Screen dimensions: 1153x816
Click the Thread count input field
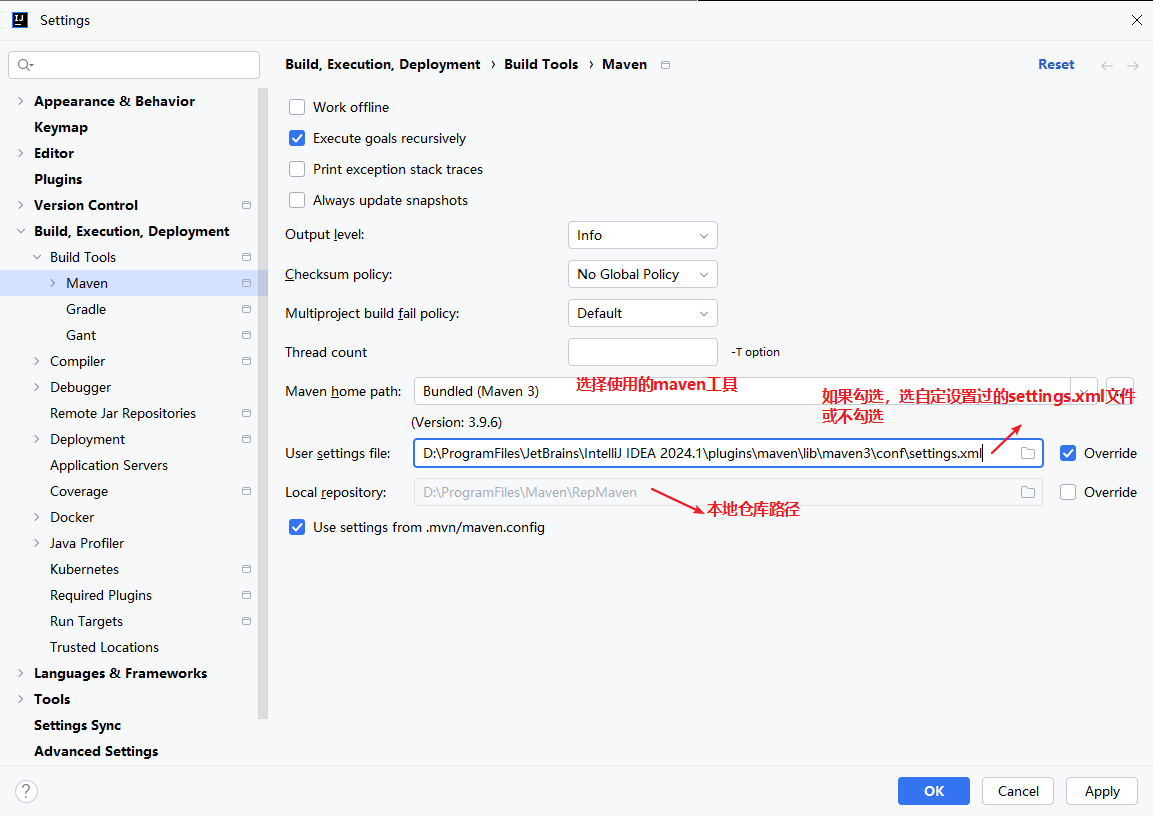643,352
